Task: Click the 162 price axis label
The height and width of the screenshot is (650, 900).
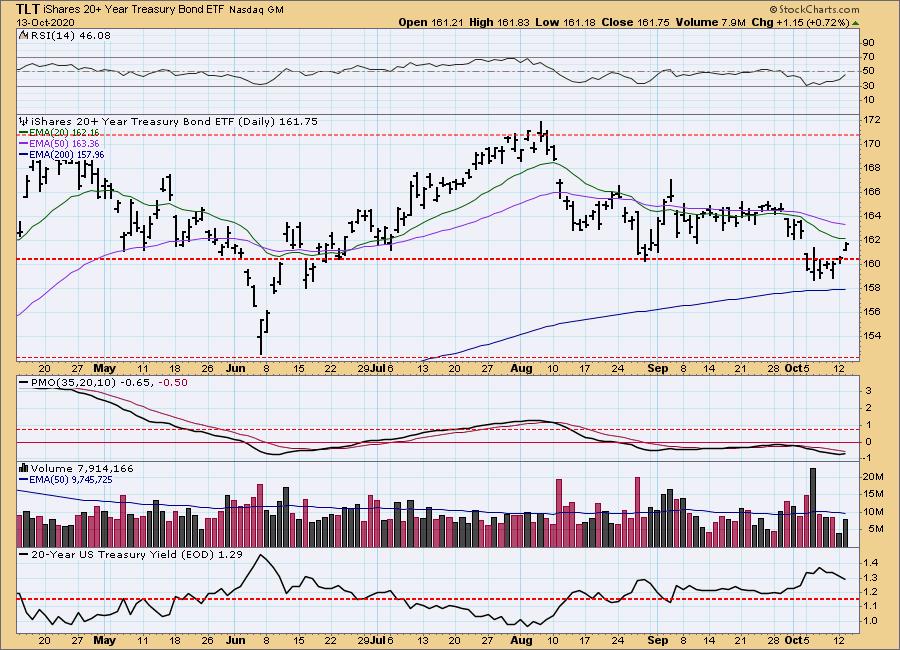Action: (x=872, y=239)
